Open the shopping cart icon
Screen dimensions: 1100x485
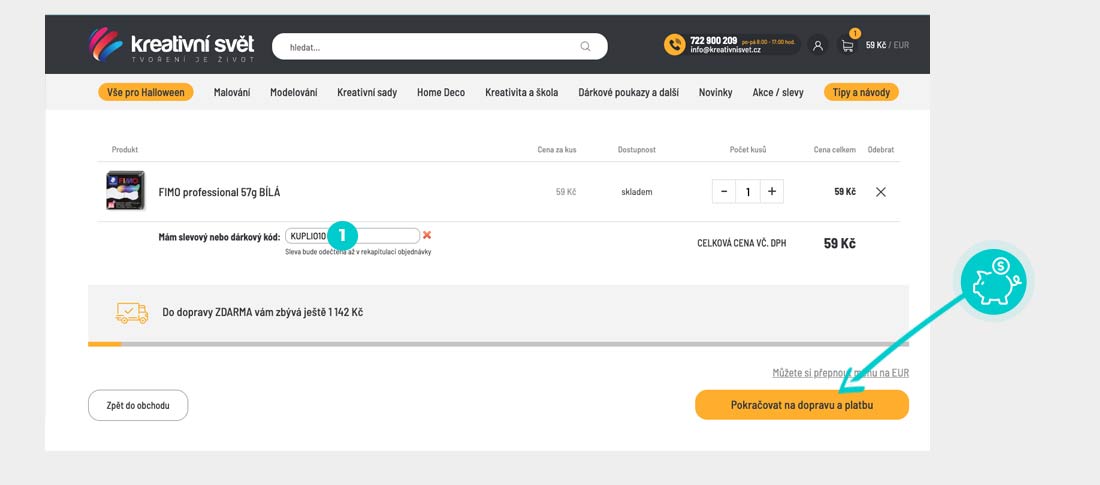click(x=847, y=45)
